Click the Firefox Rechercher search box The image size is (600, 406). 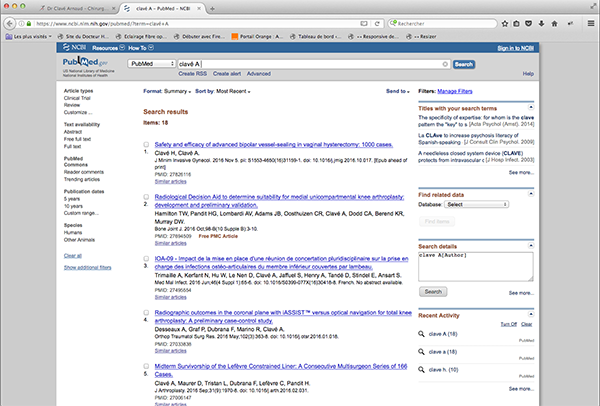443,24
